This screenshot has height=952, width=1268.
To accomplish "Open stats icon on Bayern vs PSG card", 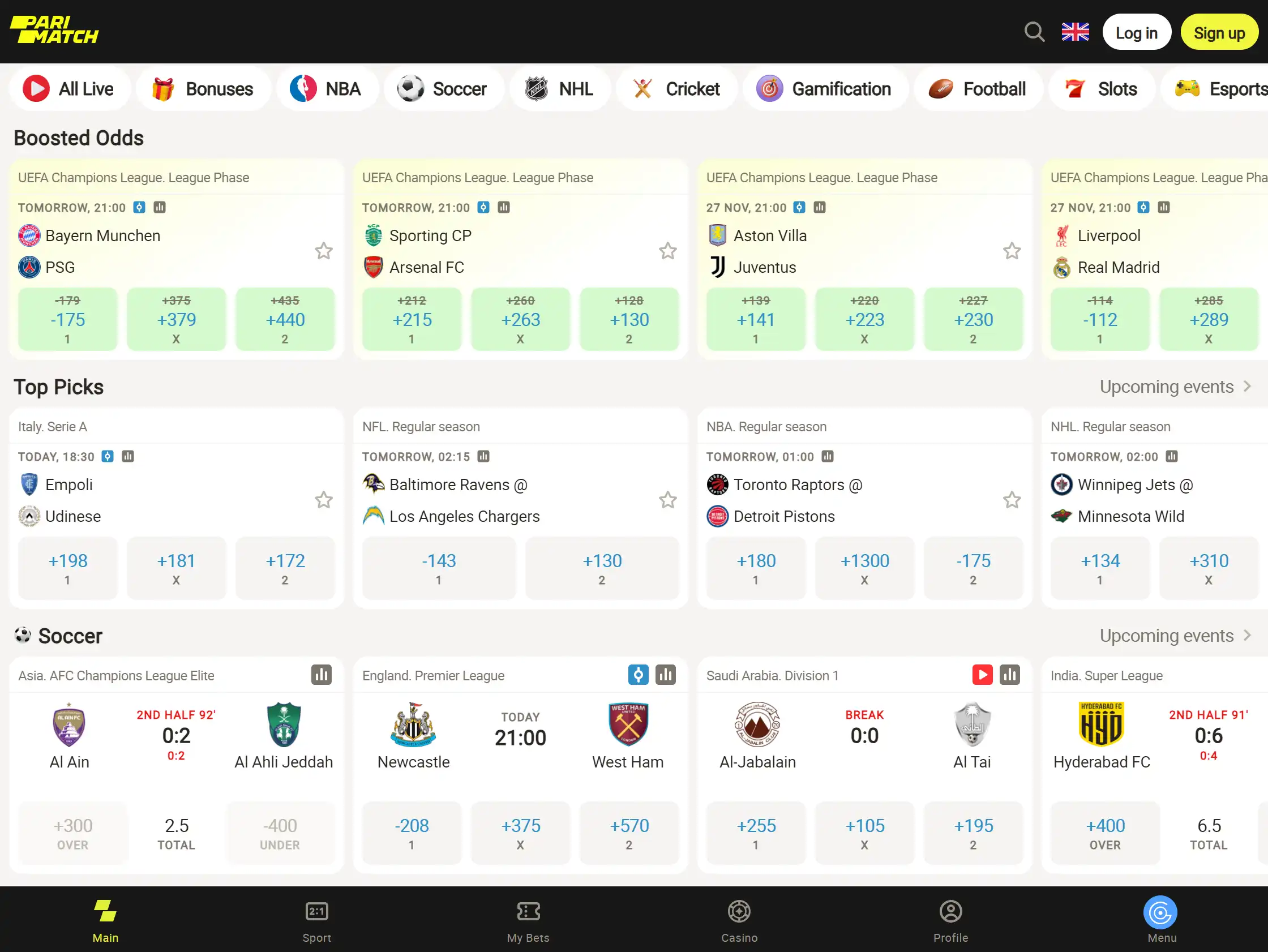I will tap(160, 208).
